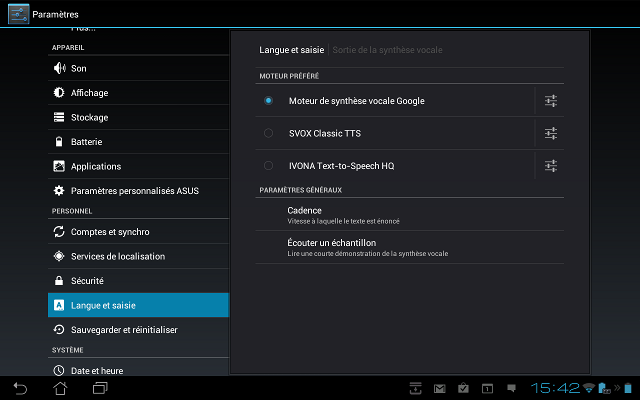The height and width of the screenshot is (400, 640).
Task: Tap the Date et heure clock icon
Action: (59, 371)
